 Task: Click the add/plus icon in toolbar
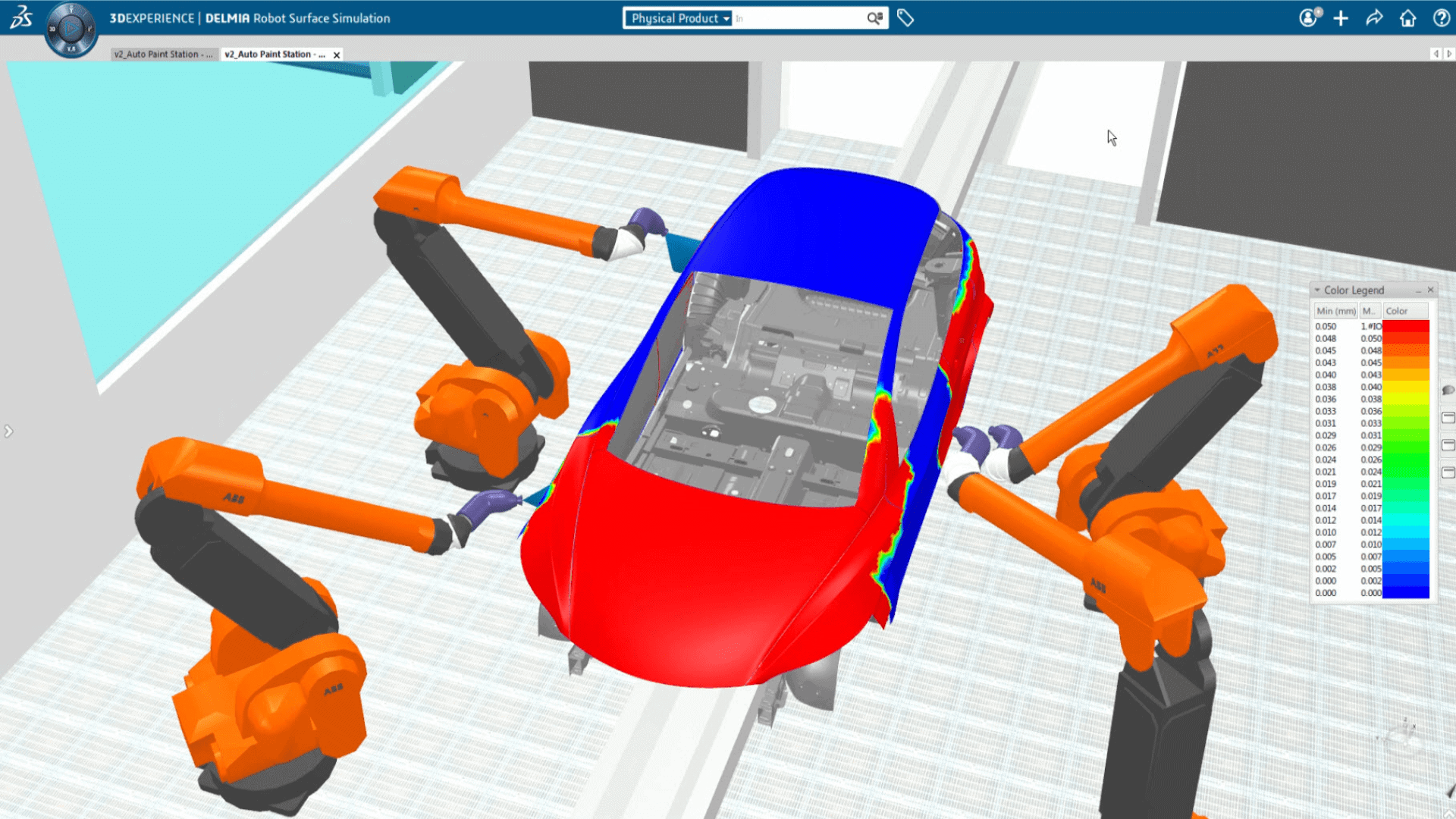pyautogui.click(x=1340, y=18)
